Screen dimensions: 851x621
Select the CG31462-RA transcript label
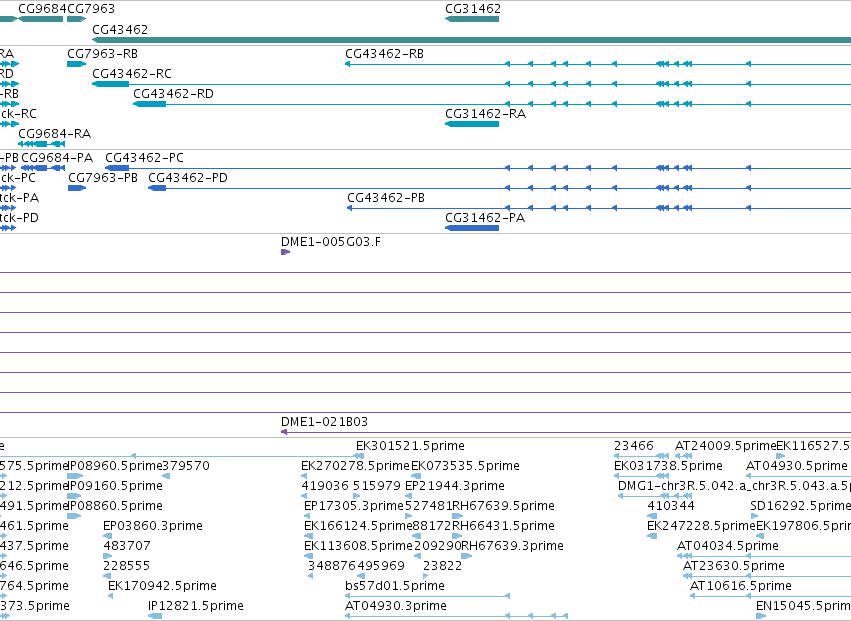point(485,114)
